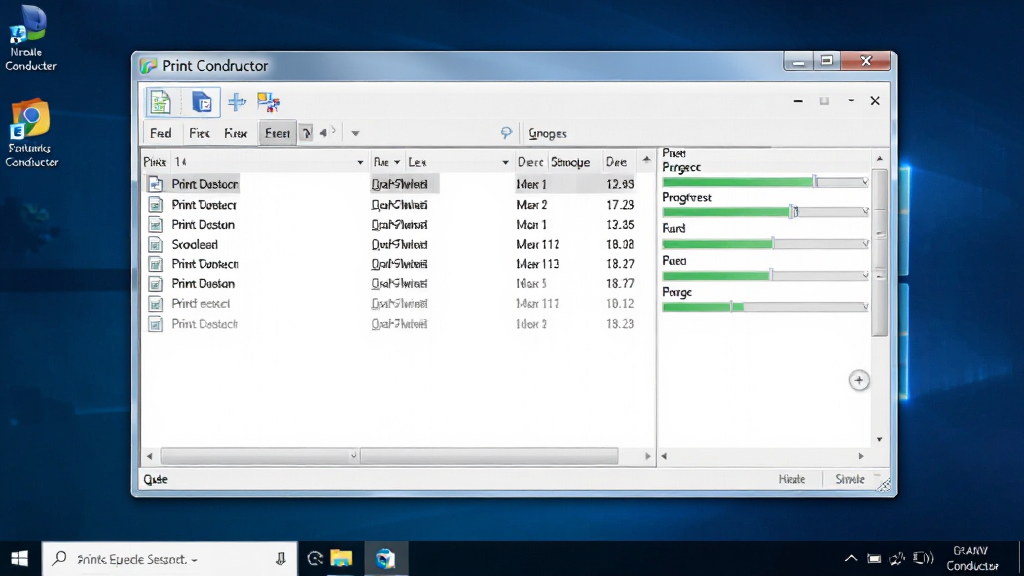Click the file icon of the first Print Dastocn row
The height and width of the screenshot is (576, 1024).
(155, 184)
